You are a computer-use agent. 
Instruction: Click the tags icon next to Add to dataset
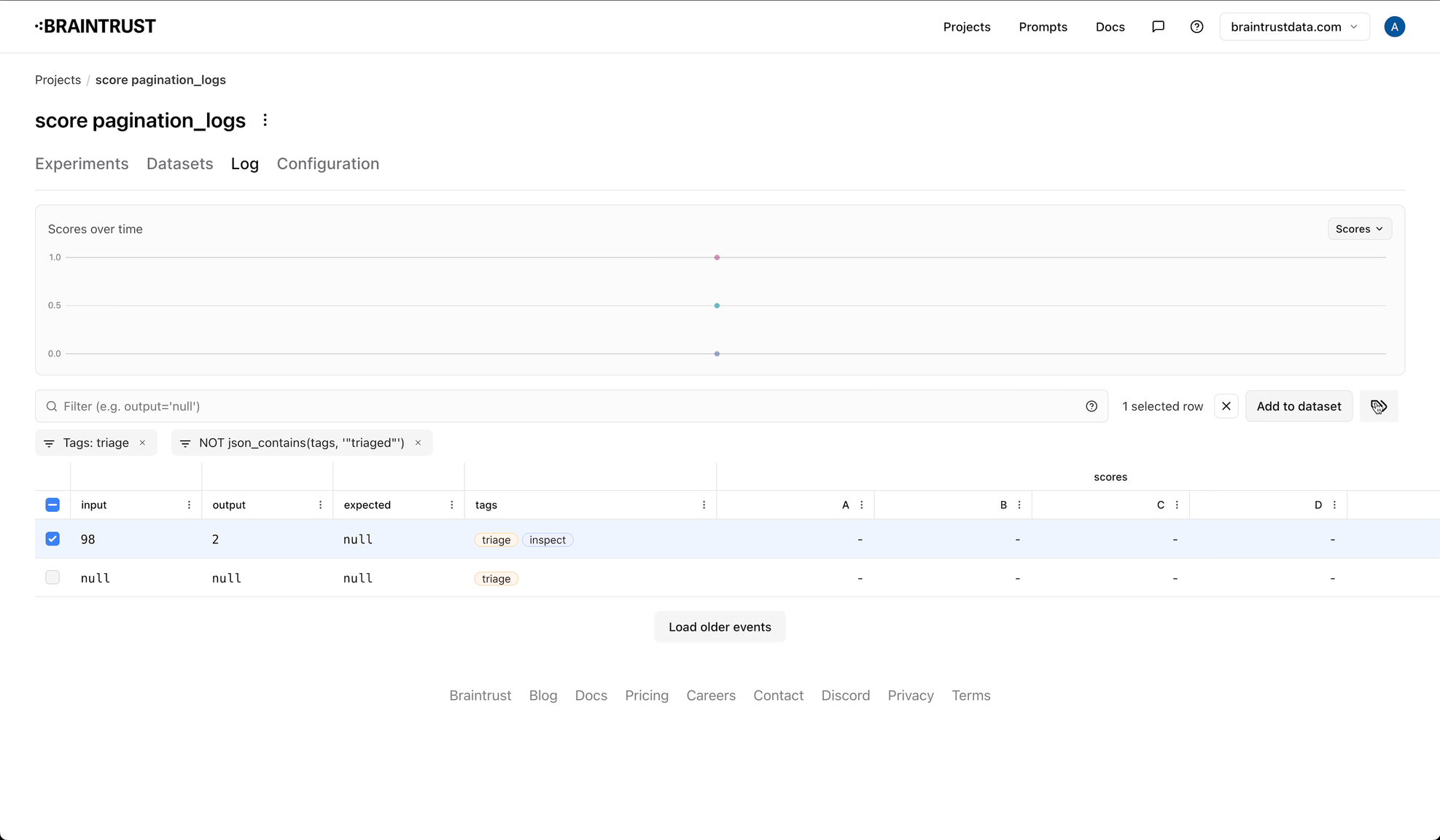click(x=1378, y=406)
